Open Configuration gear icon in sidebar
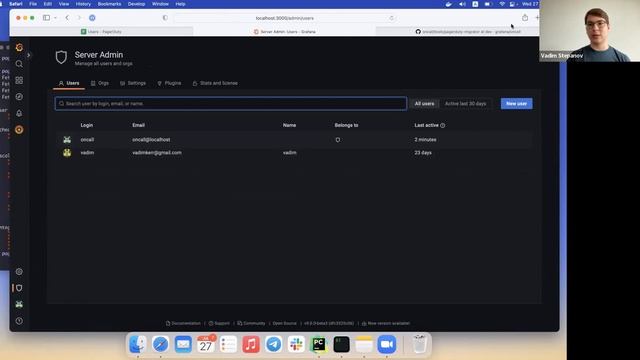The image size is (640, 360). (x=19, y=271)
